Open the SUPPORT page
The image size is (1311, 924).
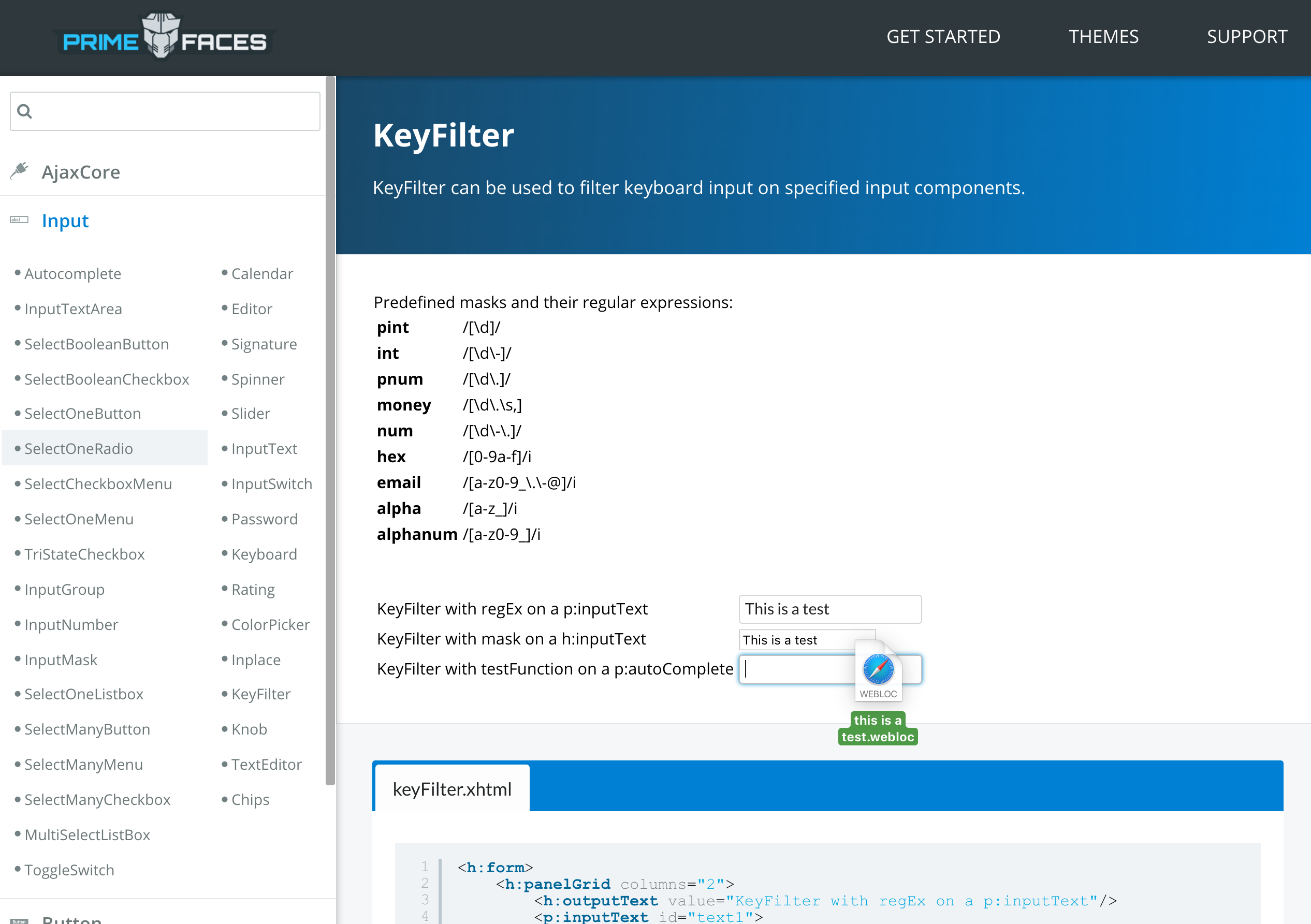(x=1247, y=37)
